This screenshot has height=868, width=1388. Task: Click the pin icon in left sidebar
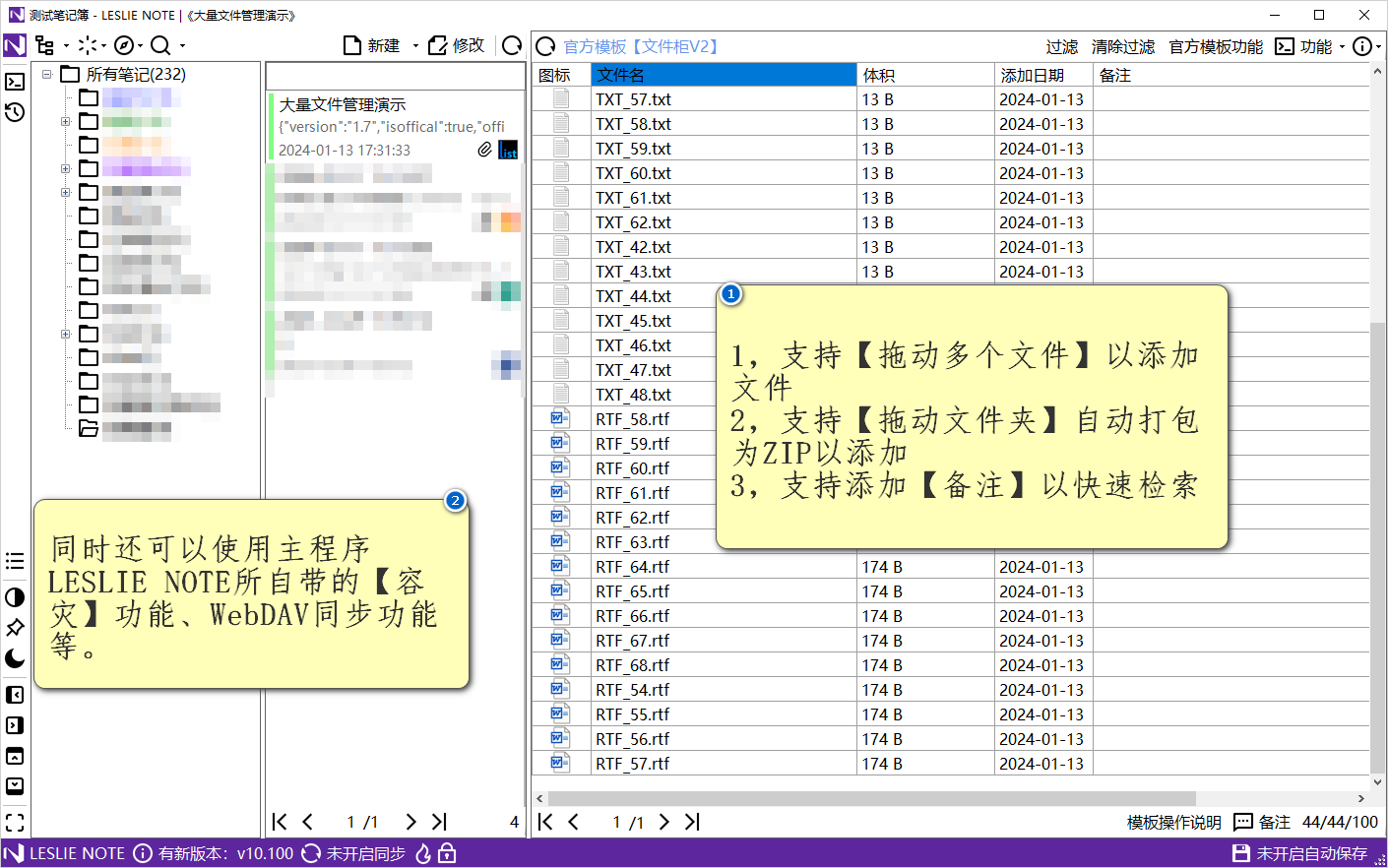coord(15,628)
